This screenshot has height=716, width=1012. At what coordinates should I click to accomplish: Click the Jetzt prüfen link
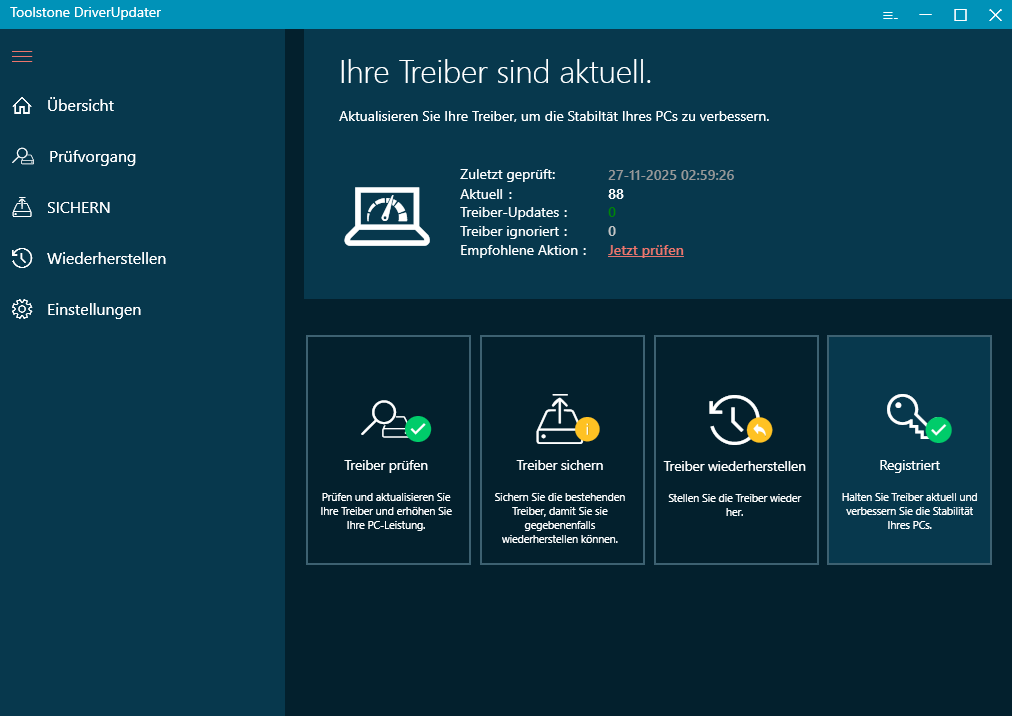pyautogui.click(x=645, y=250)
